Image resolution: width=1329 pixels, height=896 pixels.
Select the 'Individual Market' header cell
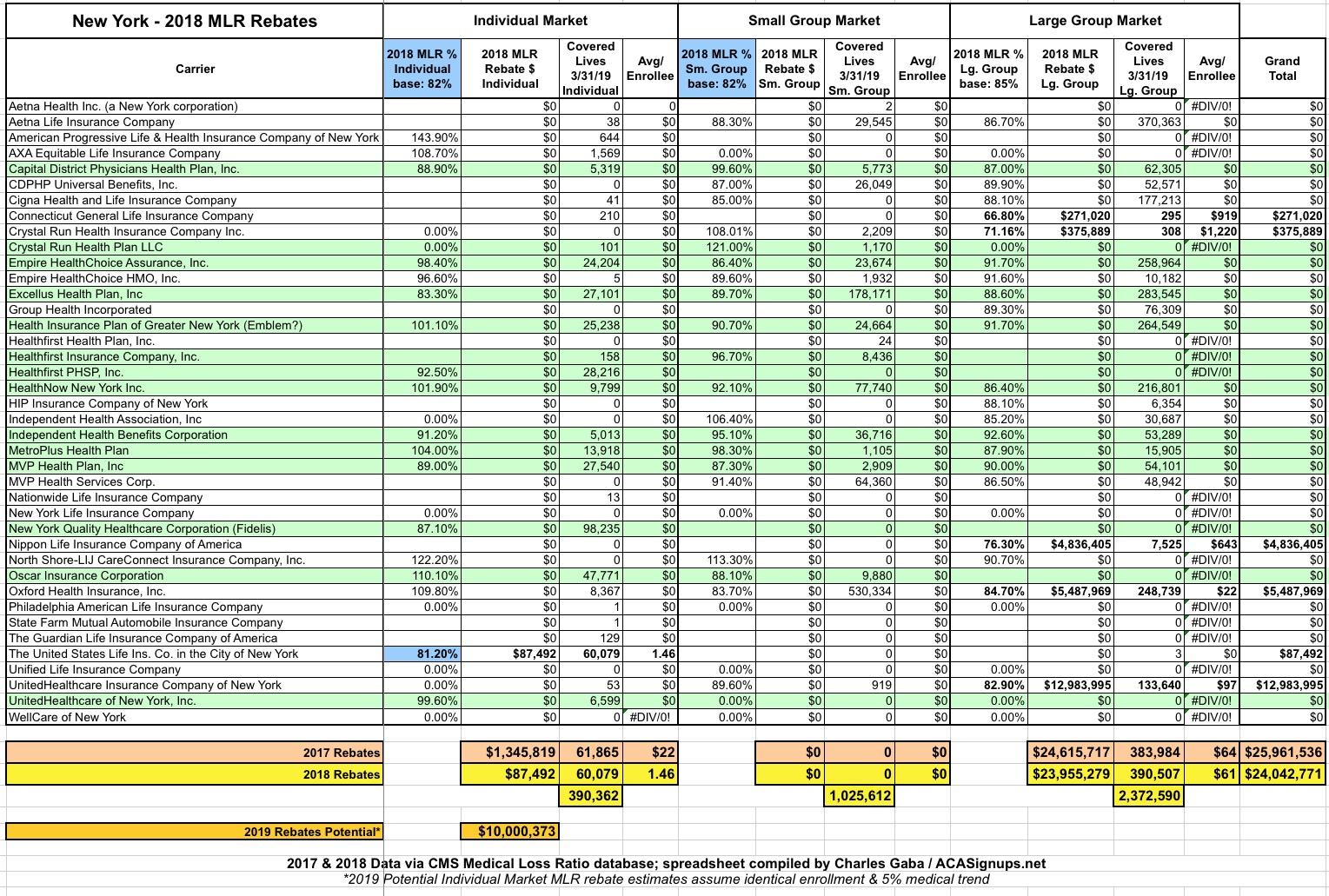(529, 20)
